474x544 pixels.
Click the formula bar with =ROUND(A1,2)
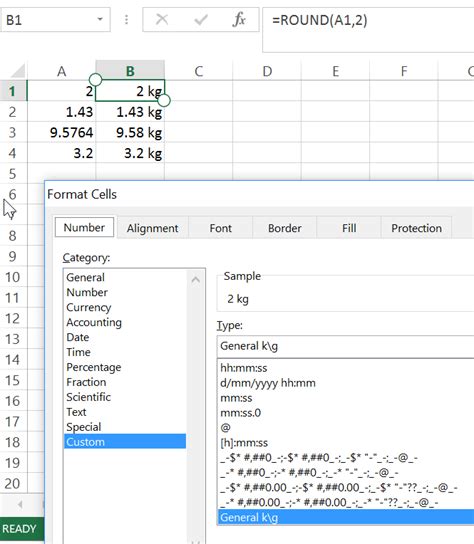pyautogui.click(x=368, y=30)
